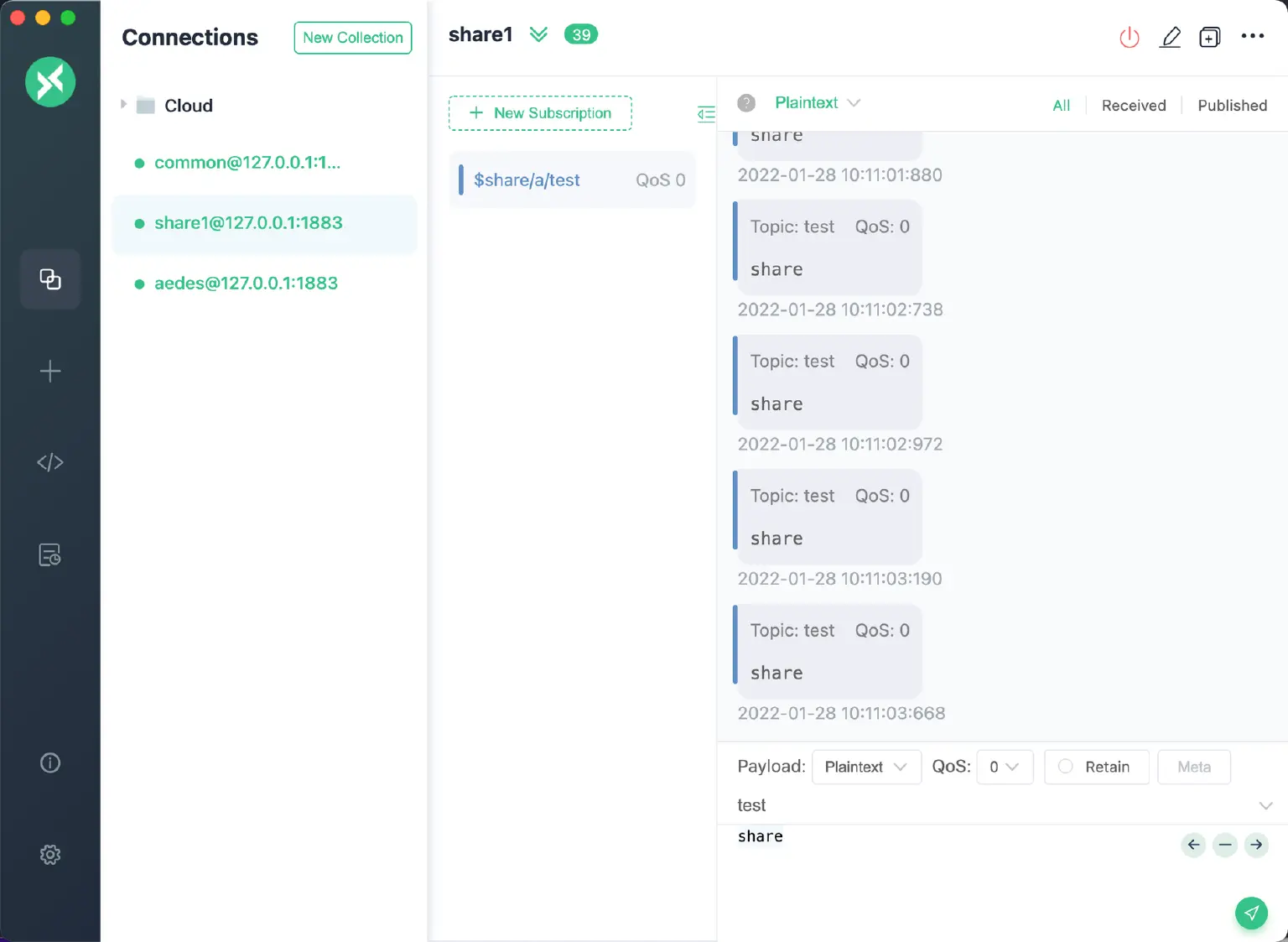Click the green send message button

coord(1250,913)
